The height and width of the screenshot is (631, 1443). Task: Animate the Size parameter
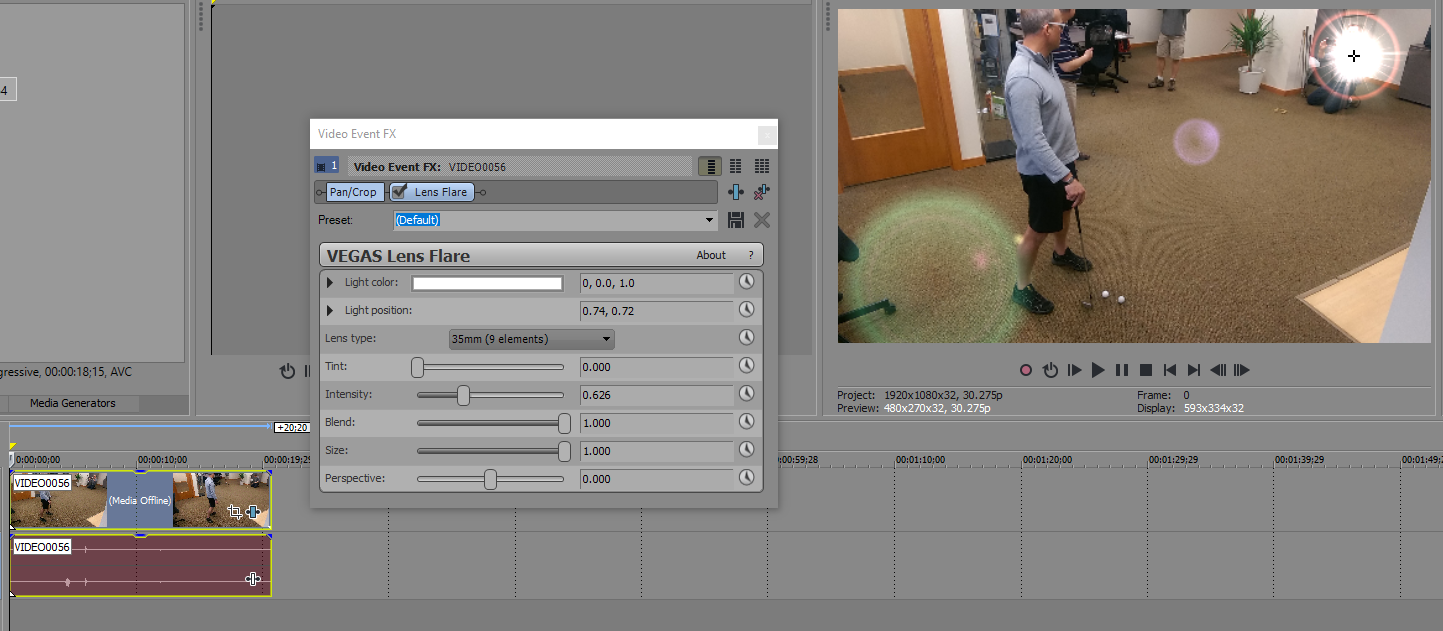(746, 450)
